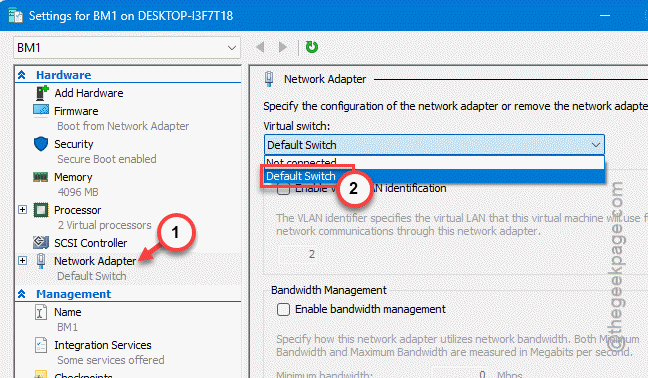Click 2 Virtual processors text

click(x=105, y=225)
